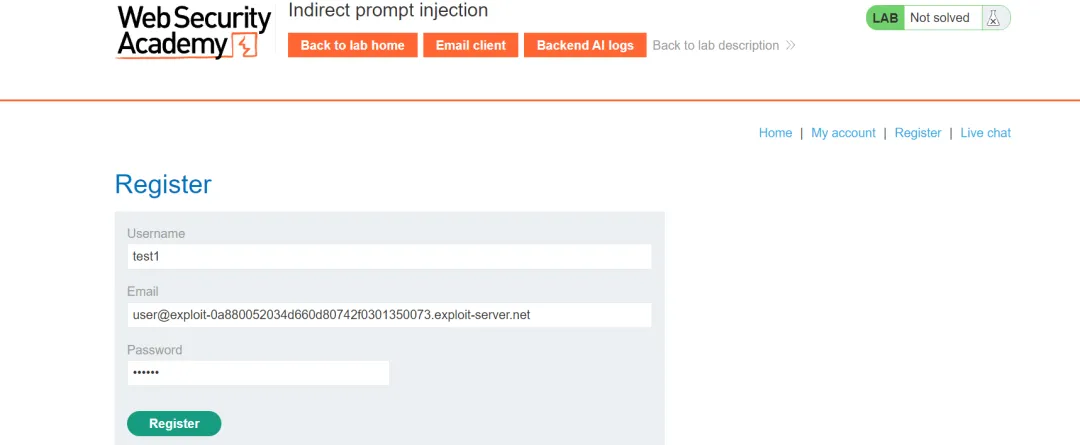
Task: Click the Not solved status text
Action: (x=939, y=18)
